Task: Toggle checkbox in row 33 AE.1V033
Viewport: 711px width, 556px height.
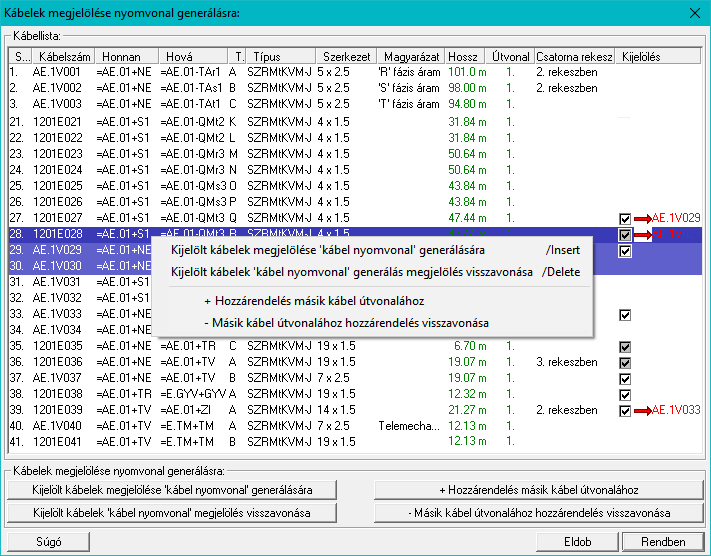Action: (625, 315)
